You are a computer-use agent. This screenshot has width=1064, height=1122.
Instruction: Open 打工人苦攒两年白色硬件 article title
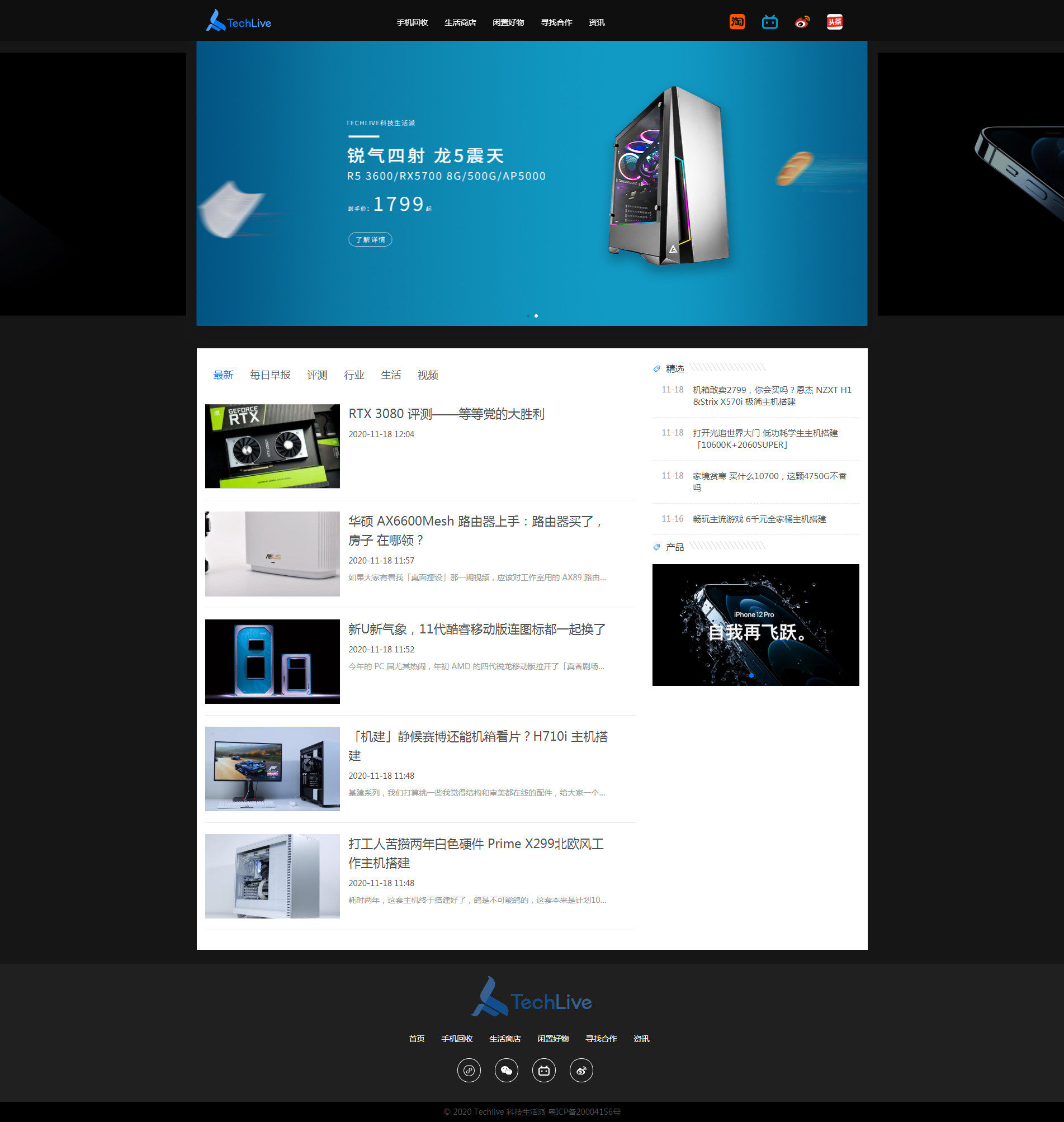tap(476, 853)
